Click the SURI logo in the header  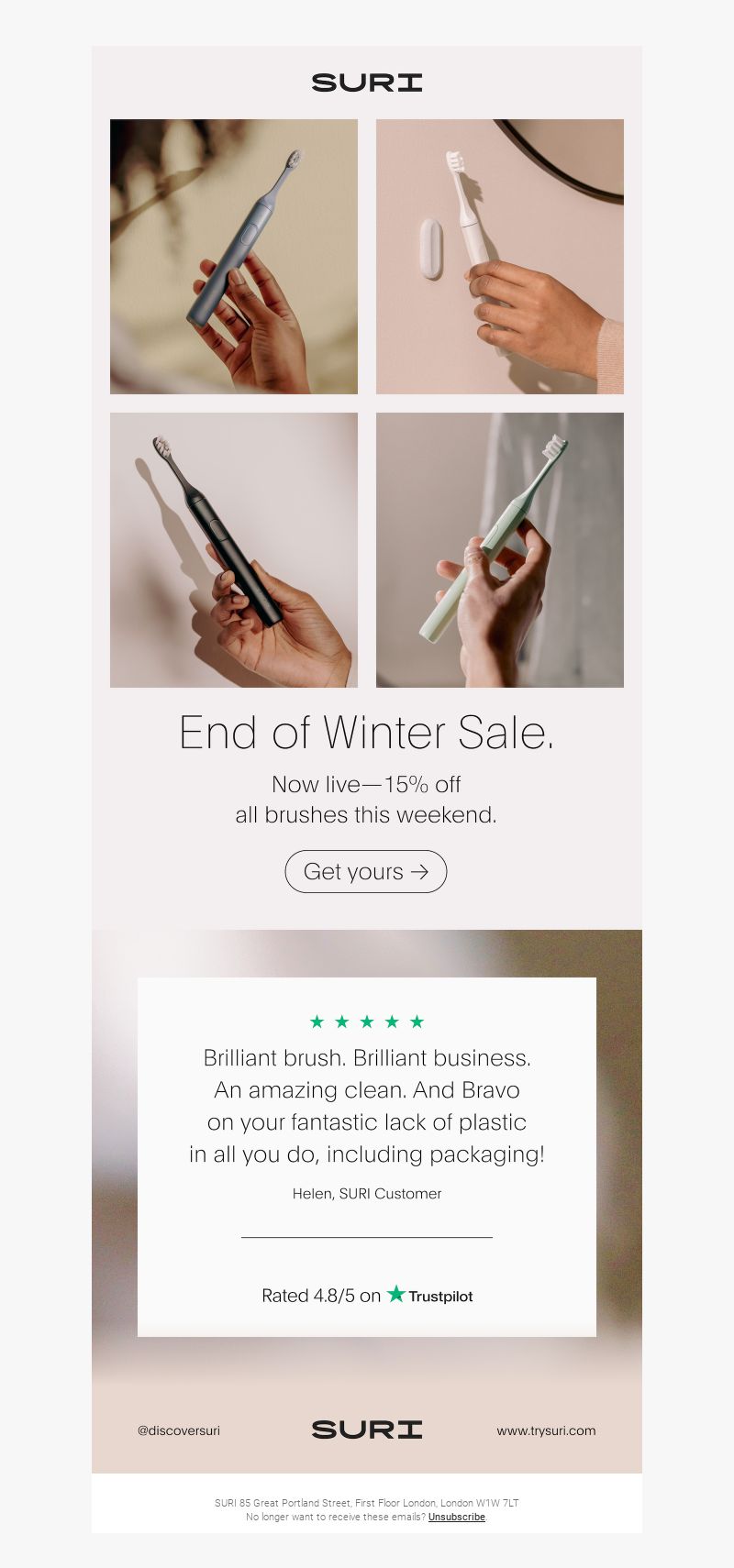point(367,83)
